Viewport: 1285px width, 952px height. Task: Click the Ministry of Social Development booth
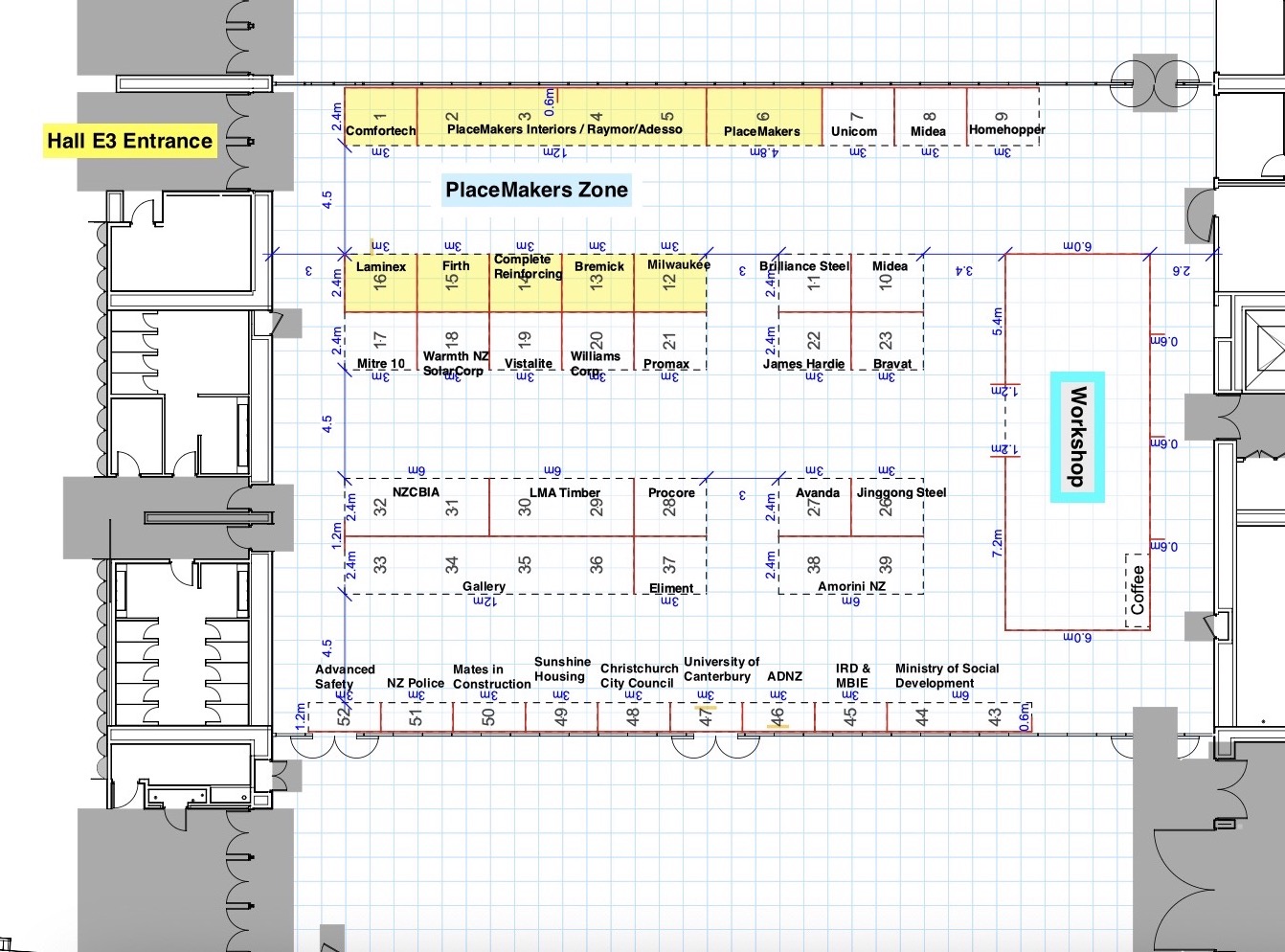(x=946, y=675)
